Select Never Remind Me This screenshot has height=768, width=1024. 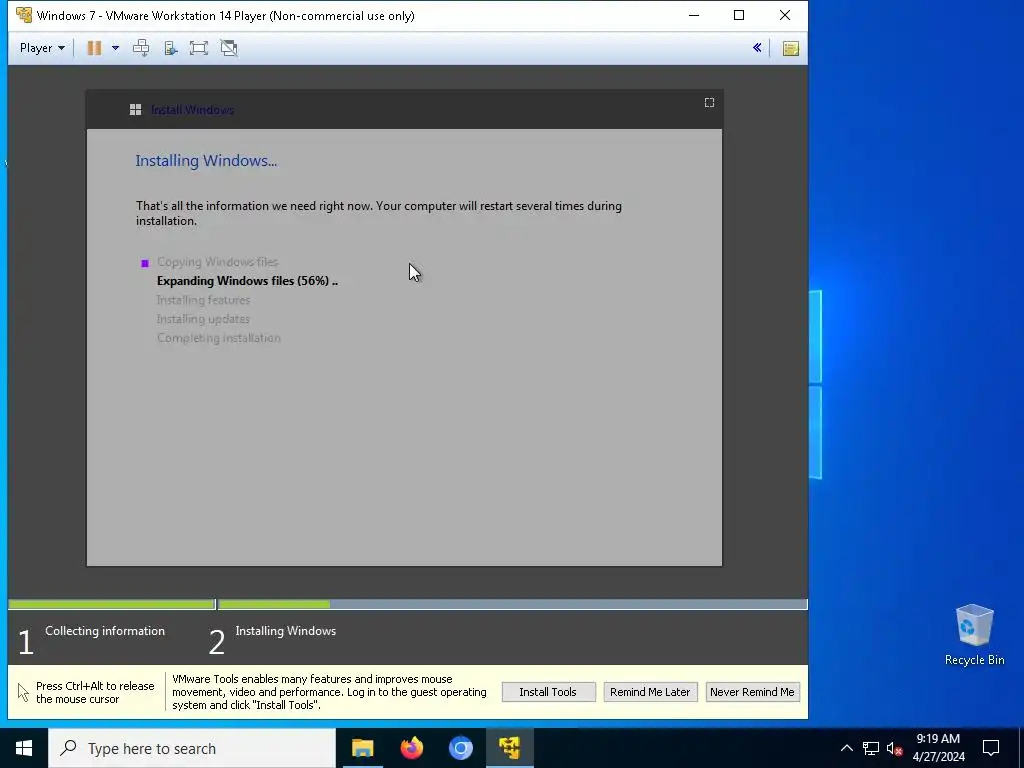click(x=752, y=692)
